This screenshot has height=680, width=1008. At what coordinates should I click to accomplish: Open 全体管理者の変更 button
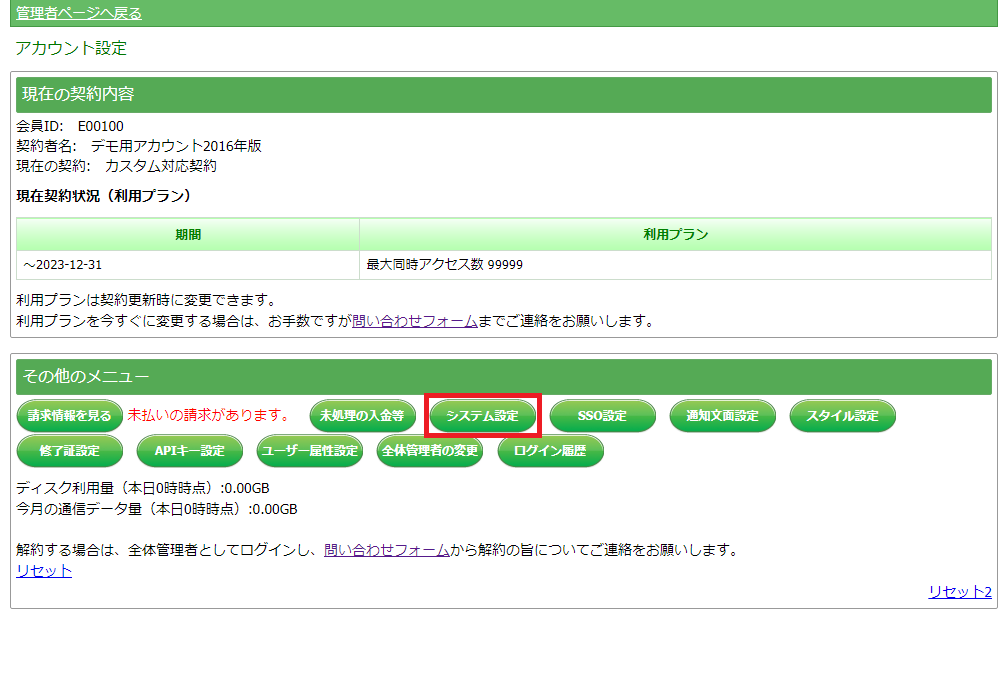click(x=430, y=451)
